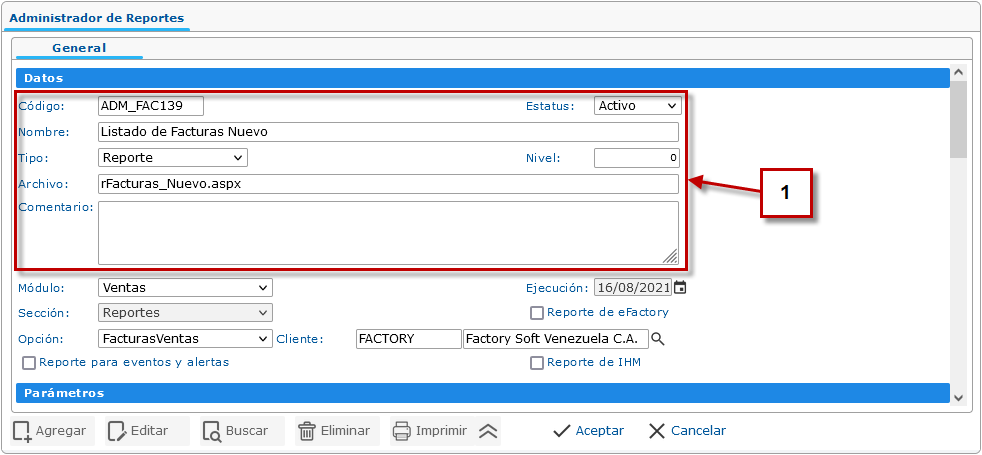Click the Factory Soft Venezuela C.A. field
The image size is (982, 455).
(x=556, y=339)
